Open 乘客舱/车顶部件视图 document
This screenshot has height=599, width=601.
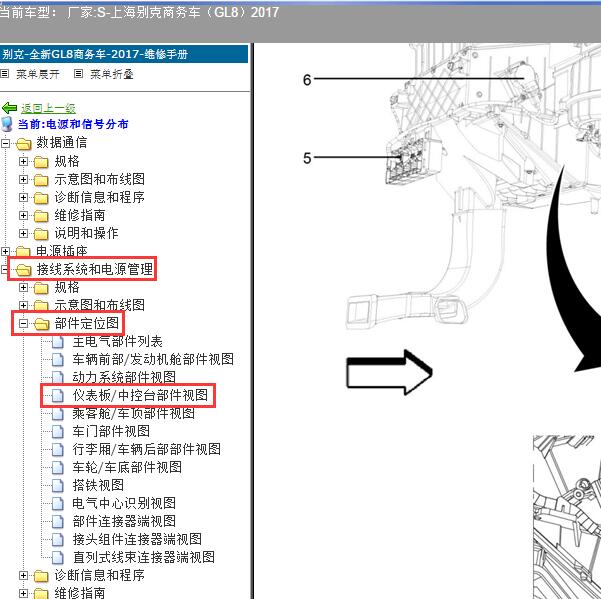[x=133, y=413]
